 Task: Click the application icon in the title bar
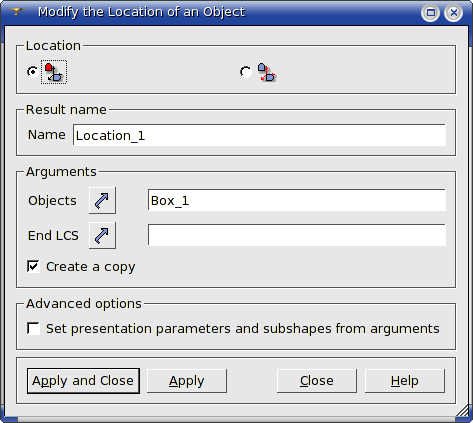pyautogui.click(x=17, y=12)
